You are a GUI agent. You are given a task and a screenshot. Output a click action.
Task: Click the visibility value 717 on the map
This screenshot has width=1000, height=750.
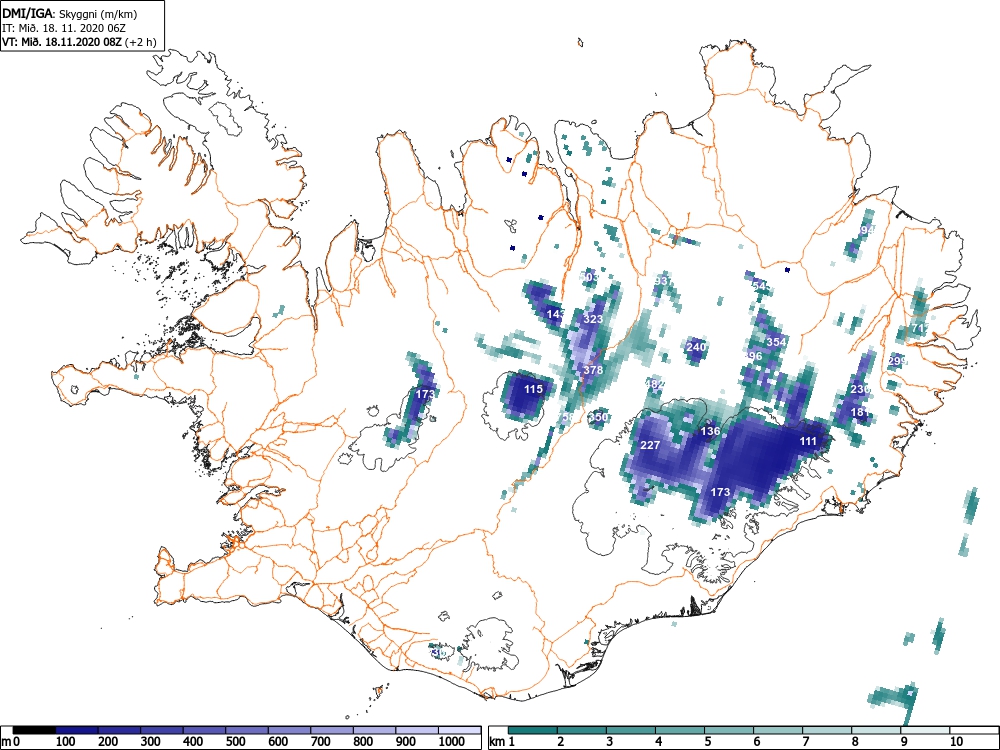click(x=921, y=328)
